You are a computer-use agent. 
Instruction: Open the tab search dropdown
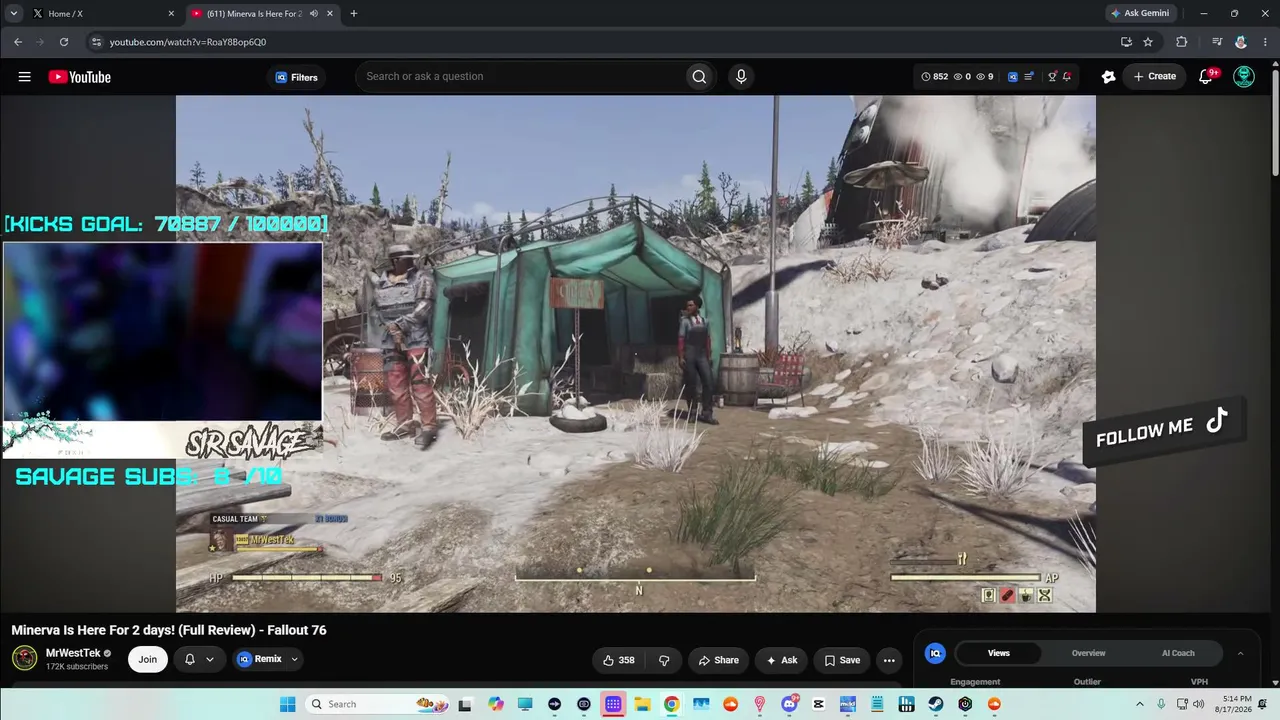(x=13, y=13)
